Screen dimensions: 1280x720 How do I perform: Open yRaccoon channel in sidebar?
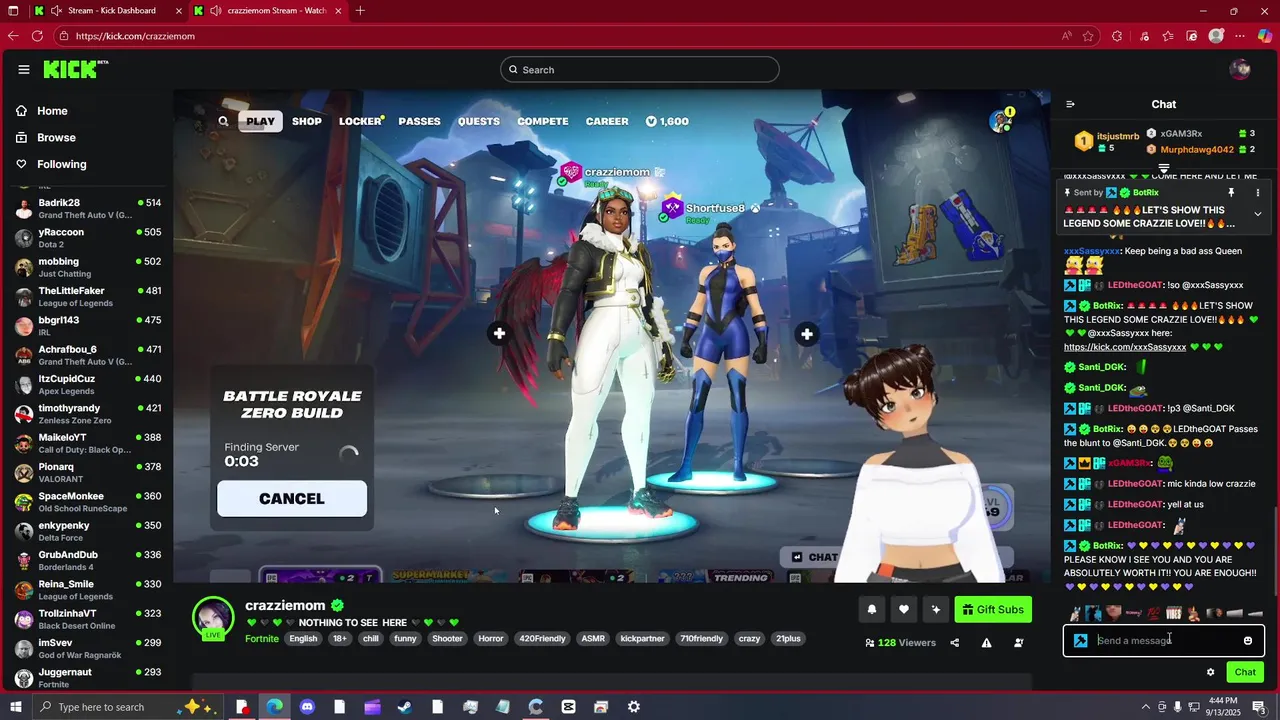(88, 238)
